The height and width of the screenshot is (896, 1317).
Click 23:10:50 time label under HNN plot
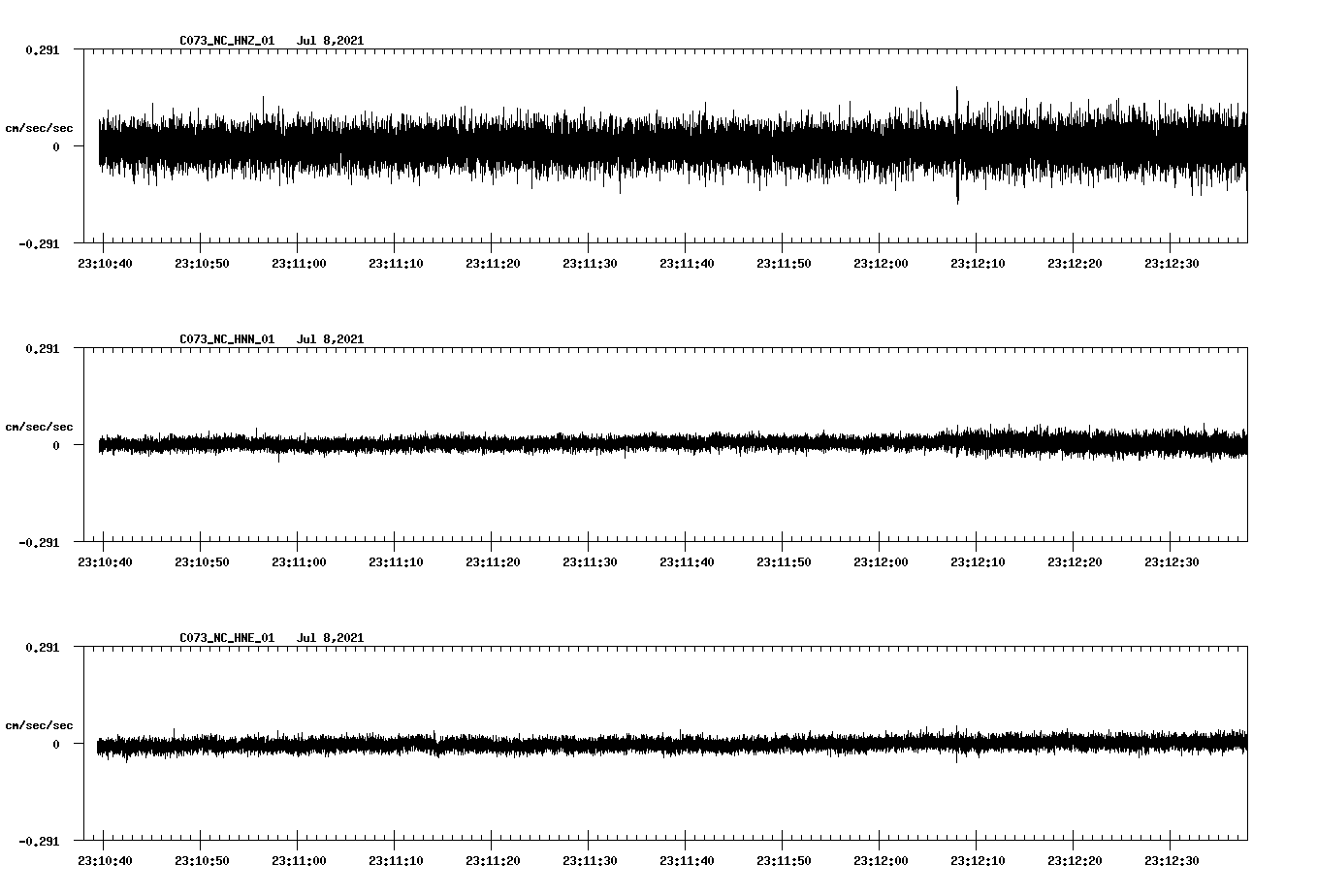tap(201, 561)
